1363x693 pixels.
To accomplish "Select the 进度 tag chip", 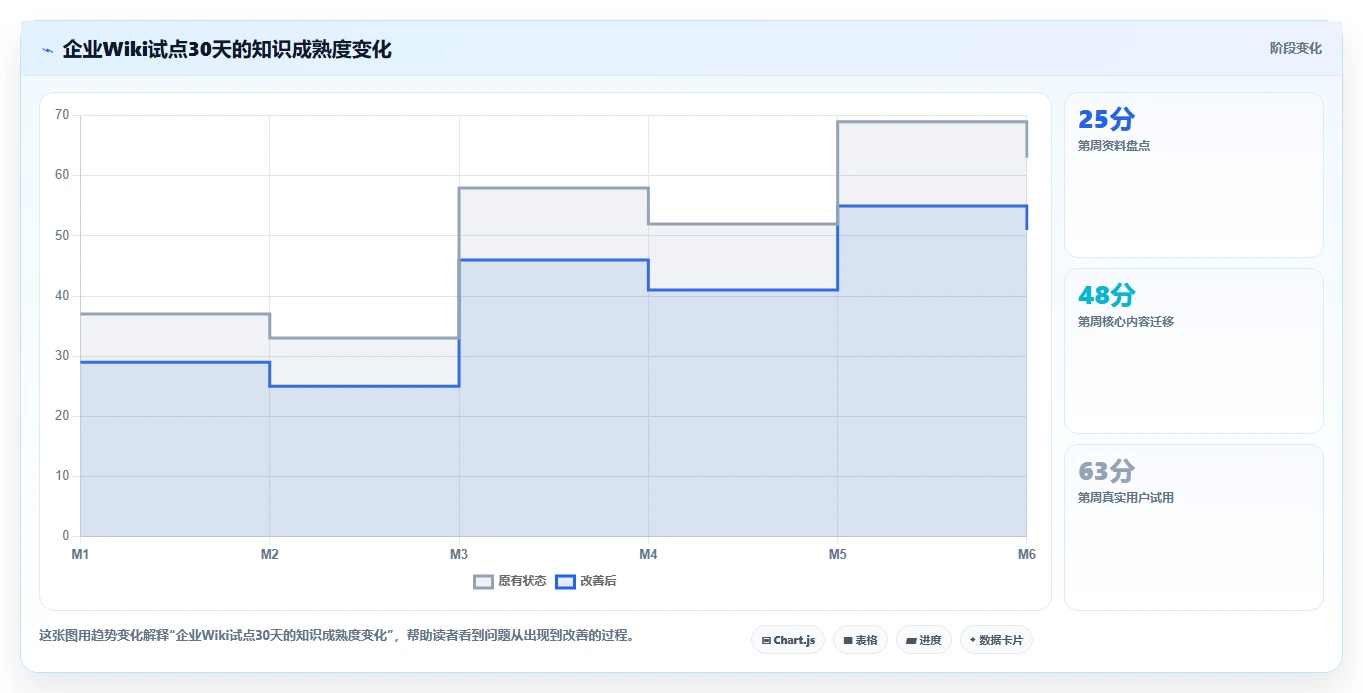I will click(x=924, y=640).
